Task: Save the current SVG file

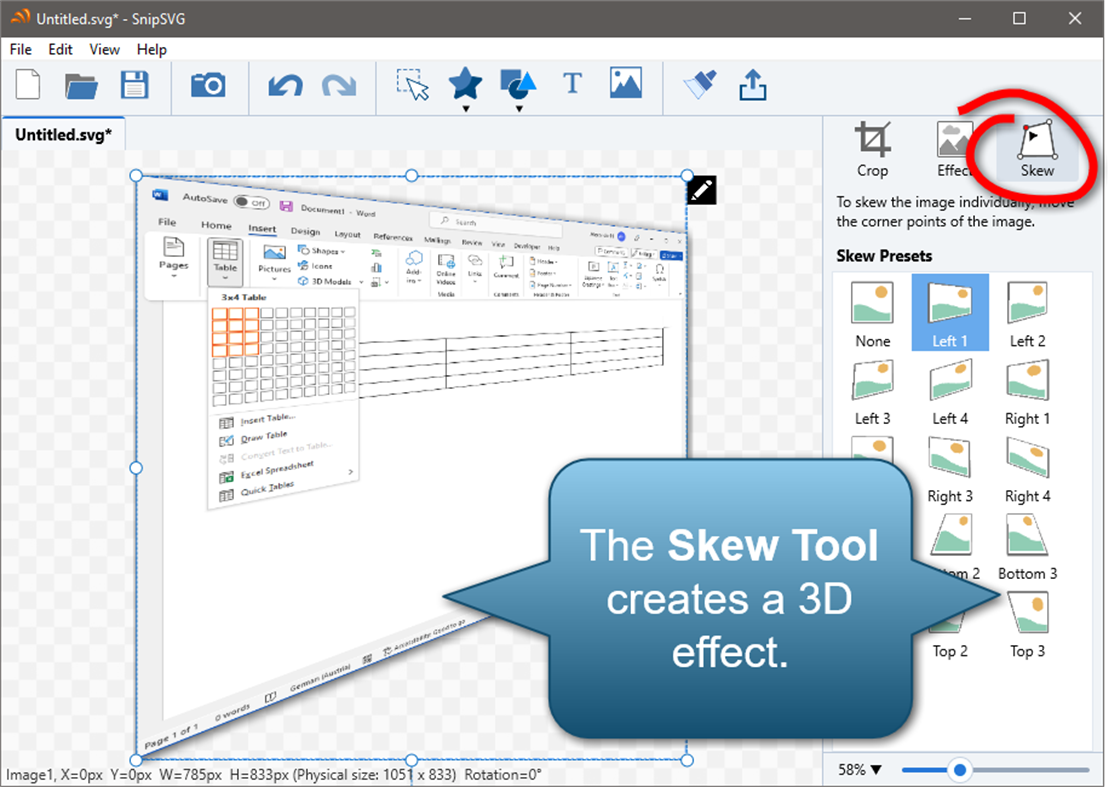Action: (134, 86)
